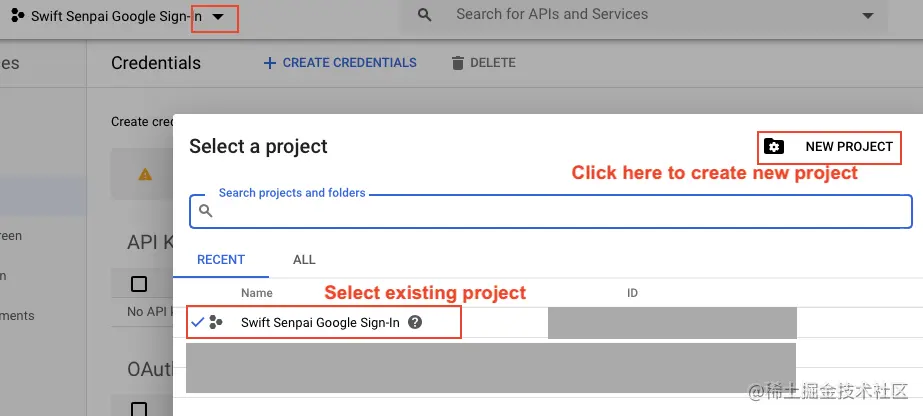Click the magnifier icon in project search field
This screenshot has height=416, width=923.
(206, 211)
